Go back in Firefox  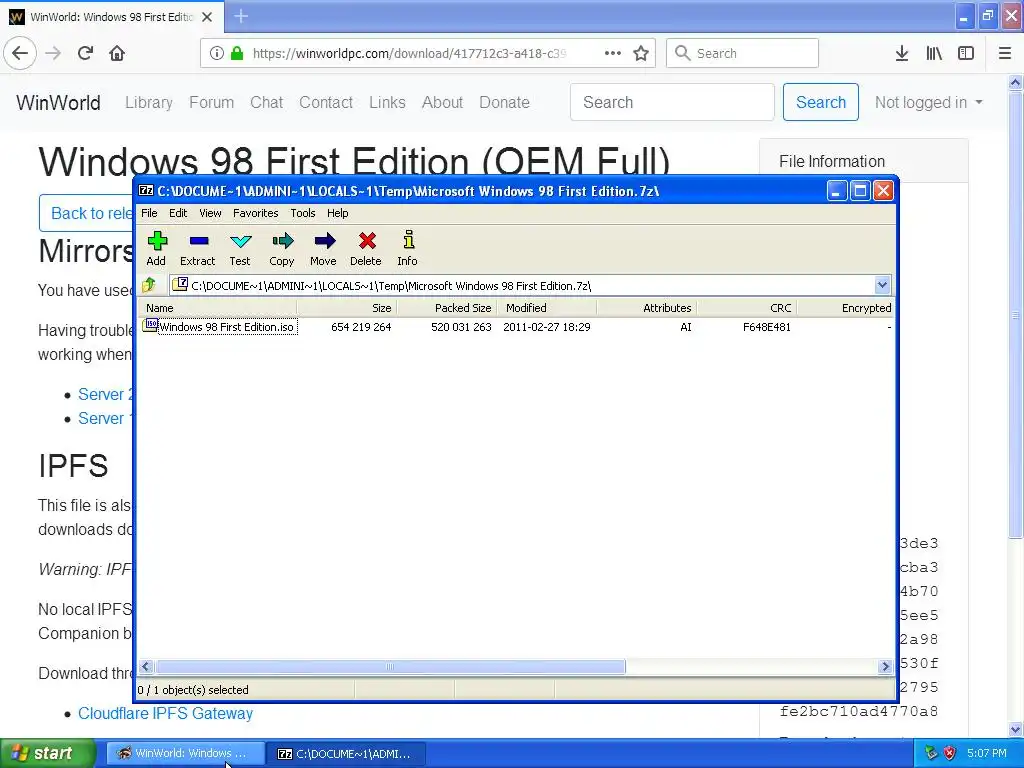click(20, 53)
